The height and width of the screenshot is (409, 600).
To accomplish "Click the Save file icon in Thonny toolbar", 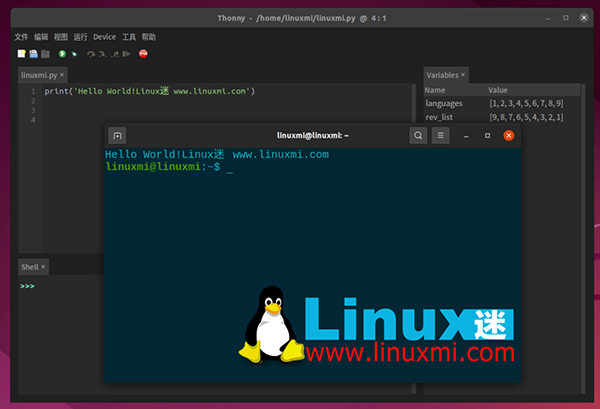I will pos(45,54).
